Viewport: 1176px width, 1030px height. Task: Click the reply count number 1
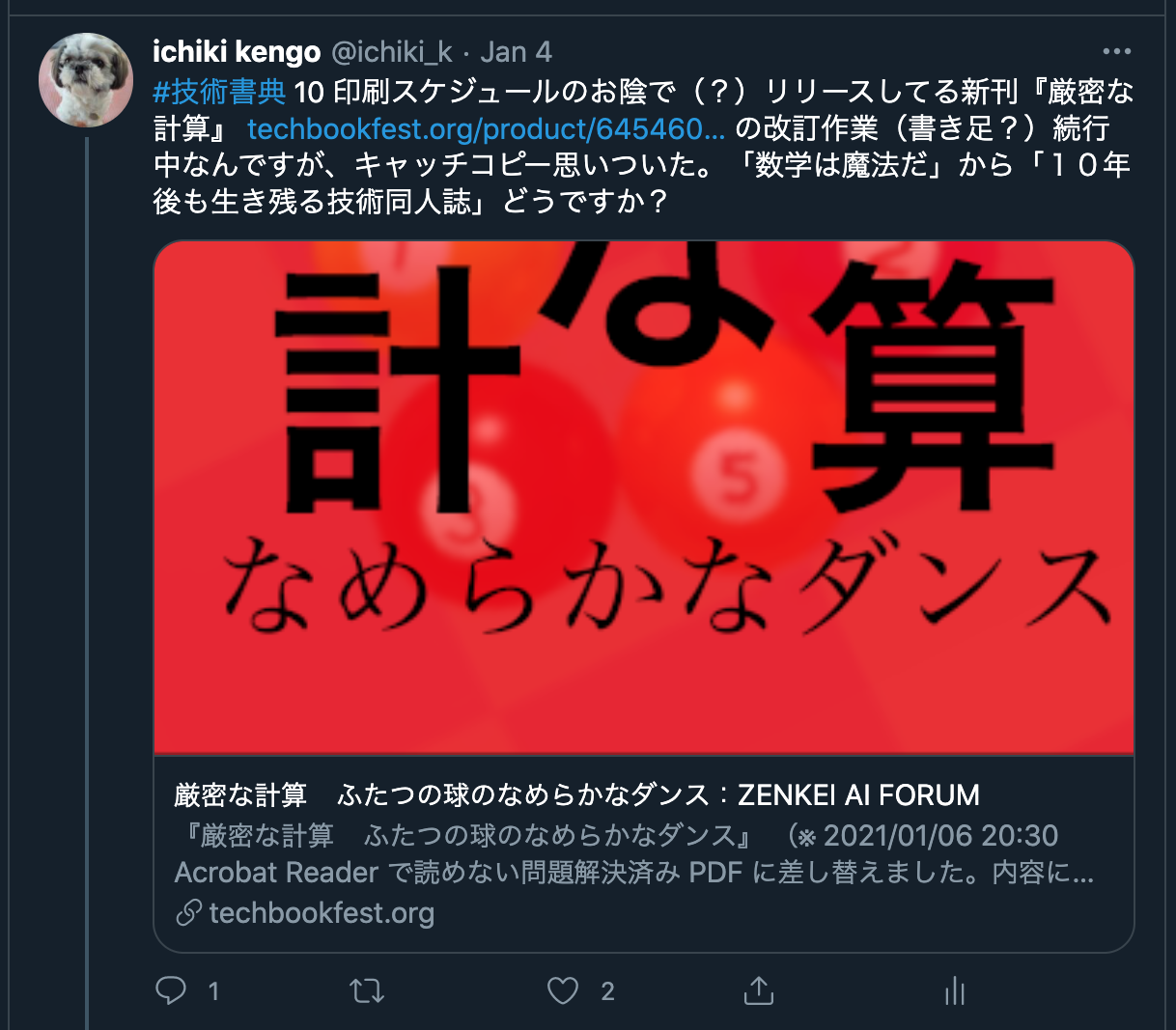[213, 991]
